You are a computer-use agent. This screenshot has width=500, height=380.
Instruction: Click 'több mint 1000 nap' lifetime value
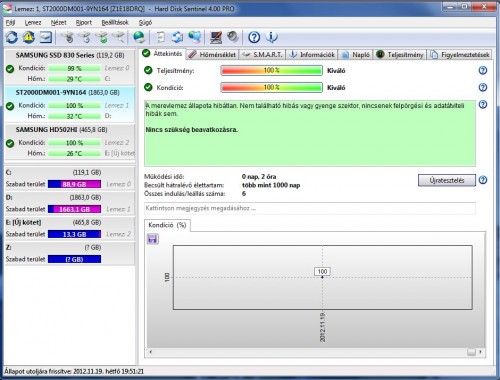(x=271, y=185)
